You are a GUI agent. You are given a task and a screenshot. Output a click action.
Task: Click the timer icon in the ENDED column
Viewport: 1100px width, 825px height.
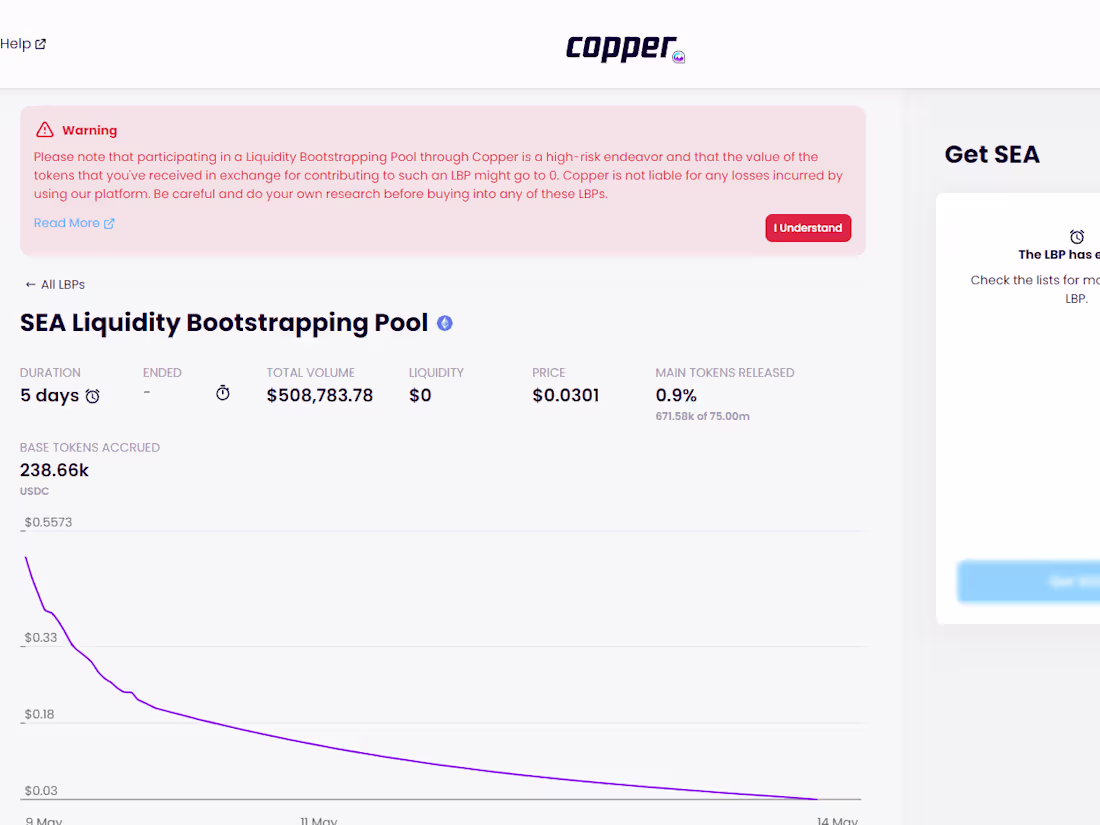pos(222,393)
